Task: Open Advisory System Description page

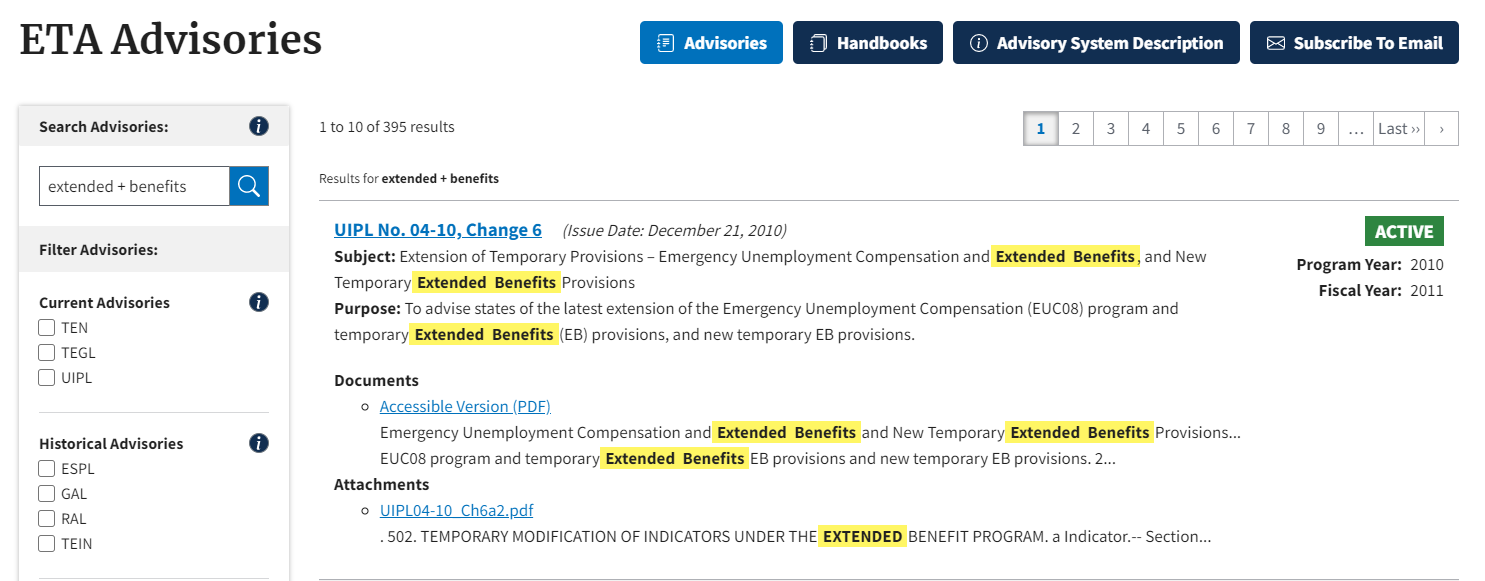Action: click(1096, 43)
